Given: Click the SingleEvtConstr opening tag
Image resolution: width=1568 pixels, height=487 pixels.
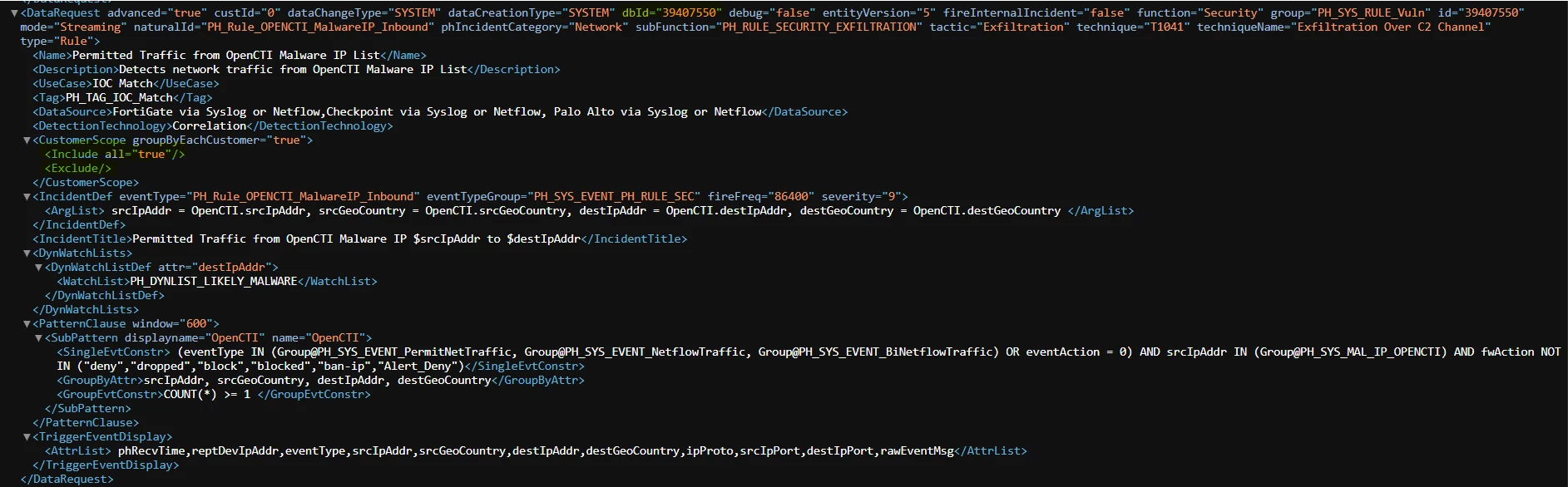Looking at the screenshot, I should click(114, 352).
